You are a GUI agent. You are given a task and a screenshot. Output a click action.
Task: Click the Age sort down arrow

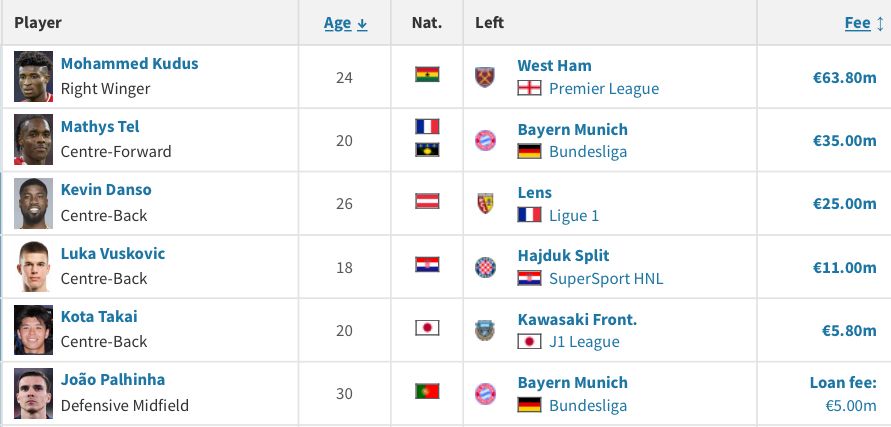[x=362, y=24]
